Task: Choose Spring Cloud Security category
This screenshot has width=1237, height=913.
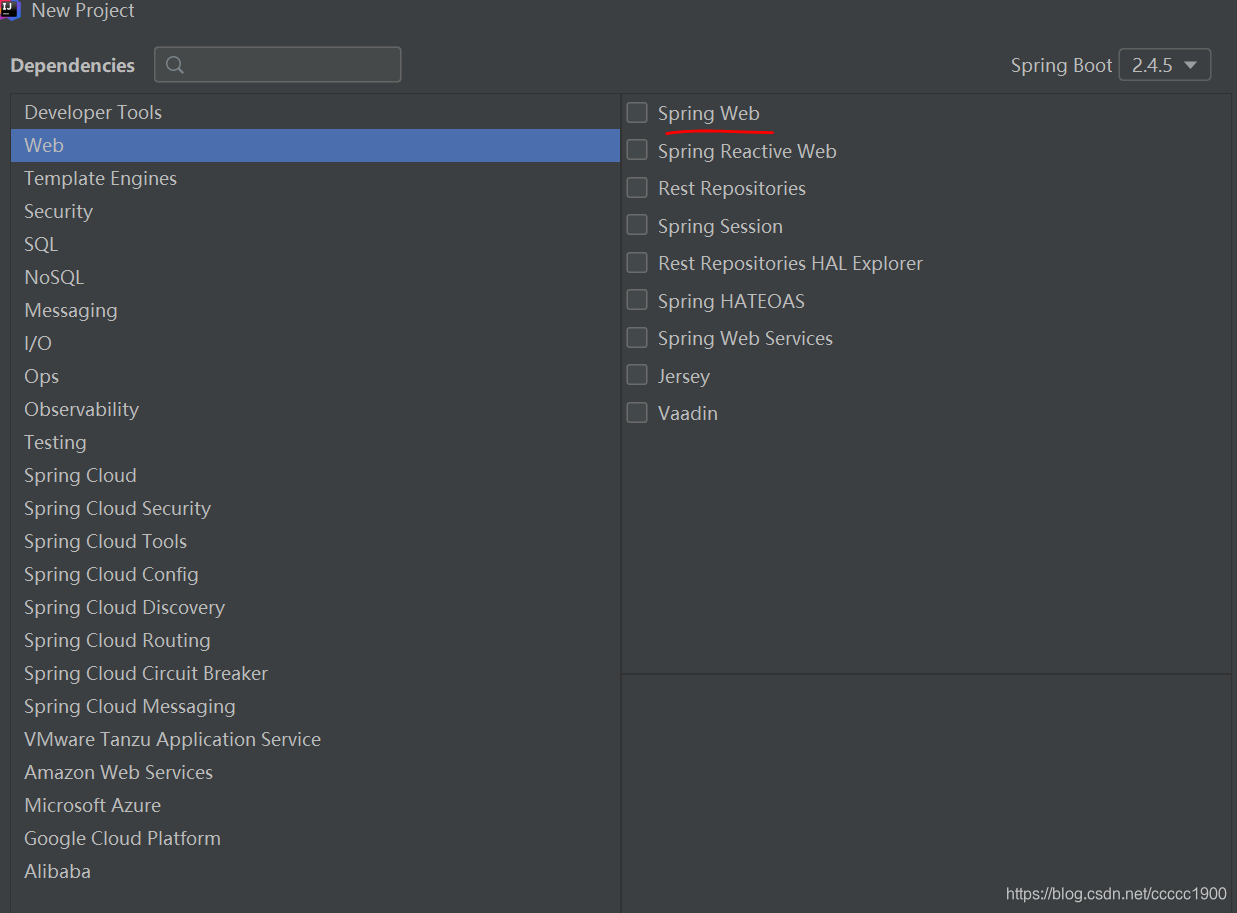Action: (315, 508)
